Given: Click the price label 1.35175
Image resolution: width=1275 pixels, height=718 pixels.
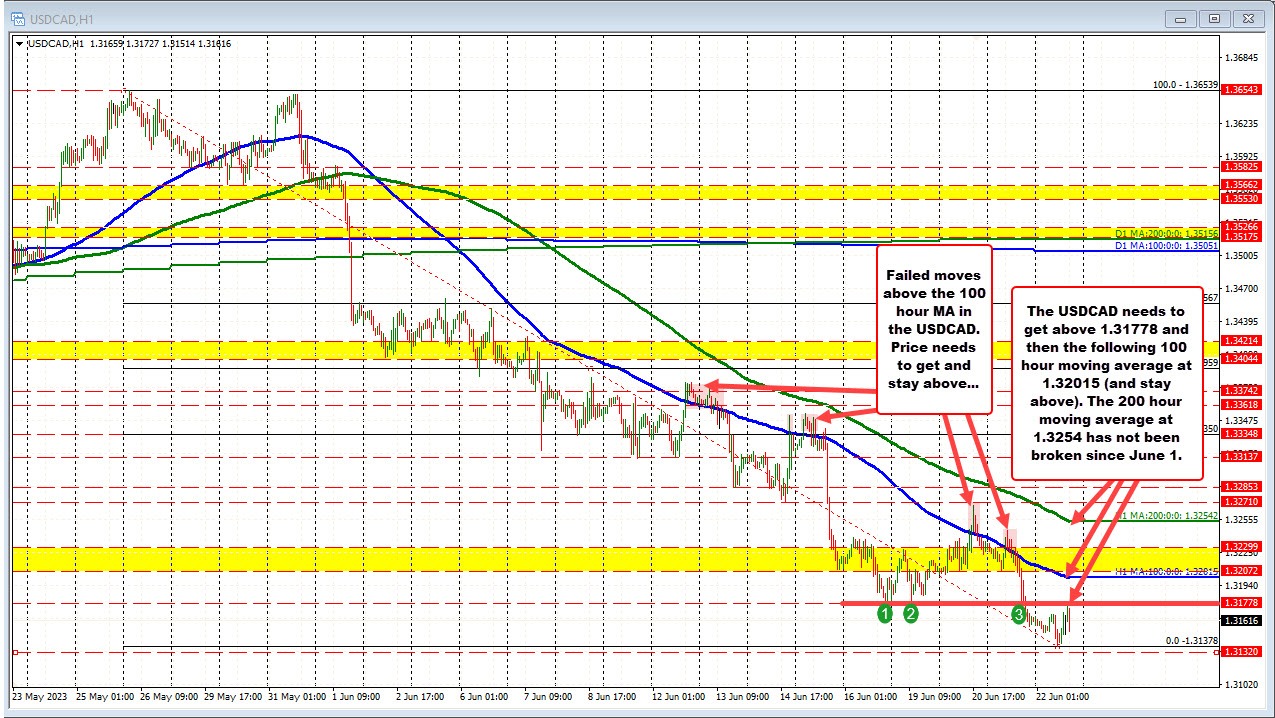Looking at the screenshot, I should [1239, 237].
